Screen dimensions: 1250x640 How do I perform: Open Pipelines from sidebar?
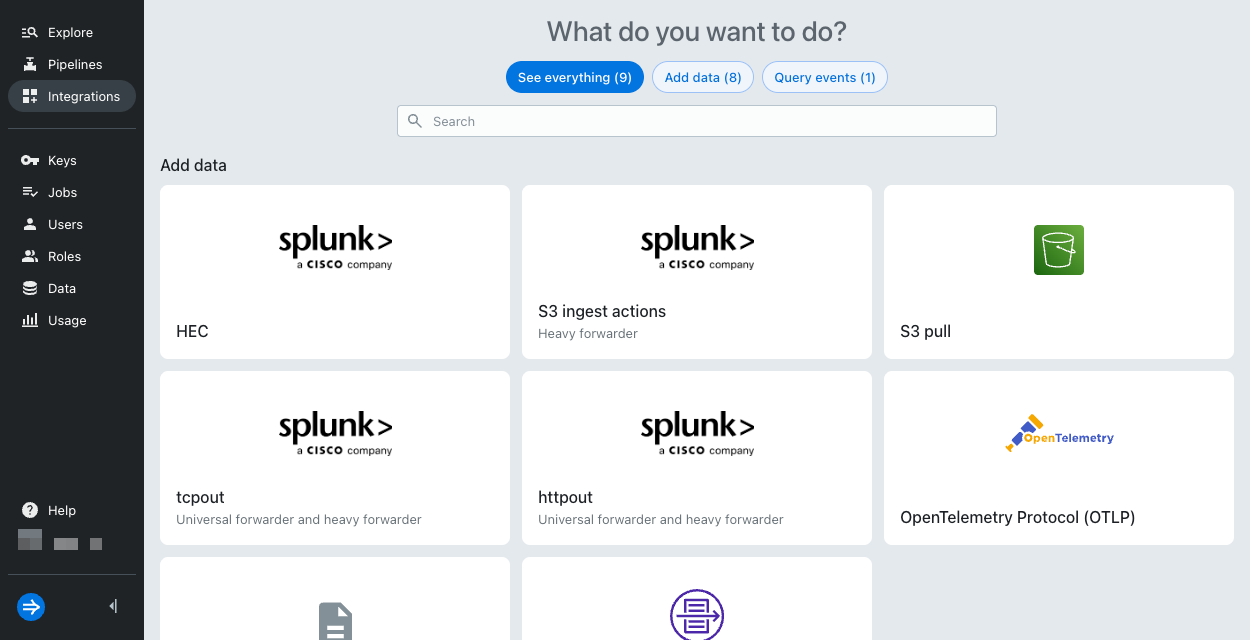pyautogui.click(x=72, y=64)
